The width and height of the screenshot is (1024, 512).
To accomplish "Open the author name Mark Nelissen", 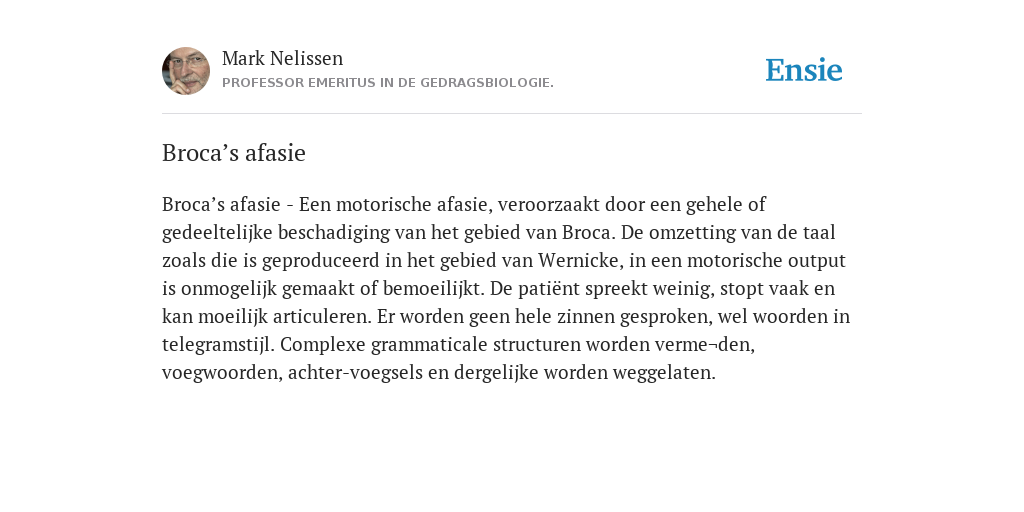I will 282,59.
